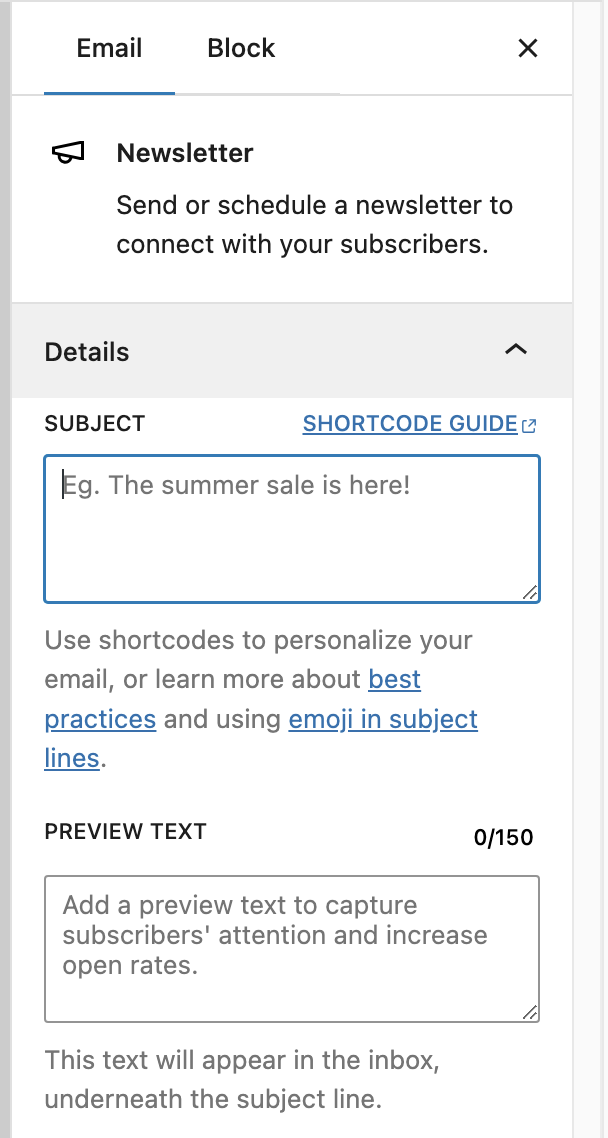Click the resize grip on the Subject textarea
Viewport: 608px width, 1138px height.
click(x=531, y=593)
